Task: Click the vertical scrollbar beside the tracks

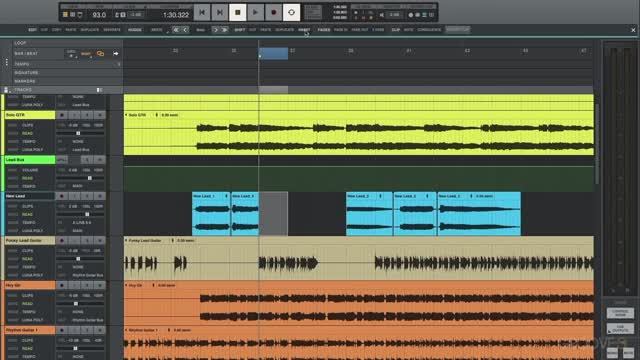Action: point(597,143)
